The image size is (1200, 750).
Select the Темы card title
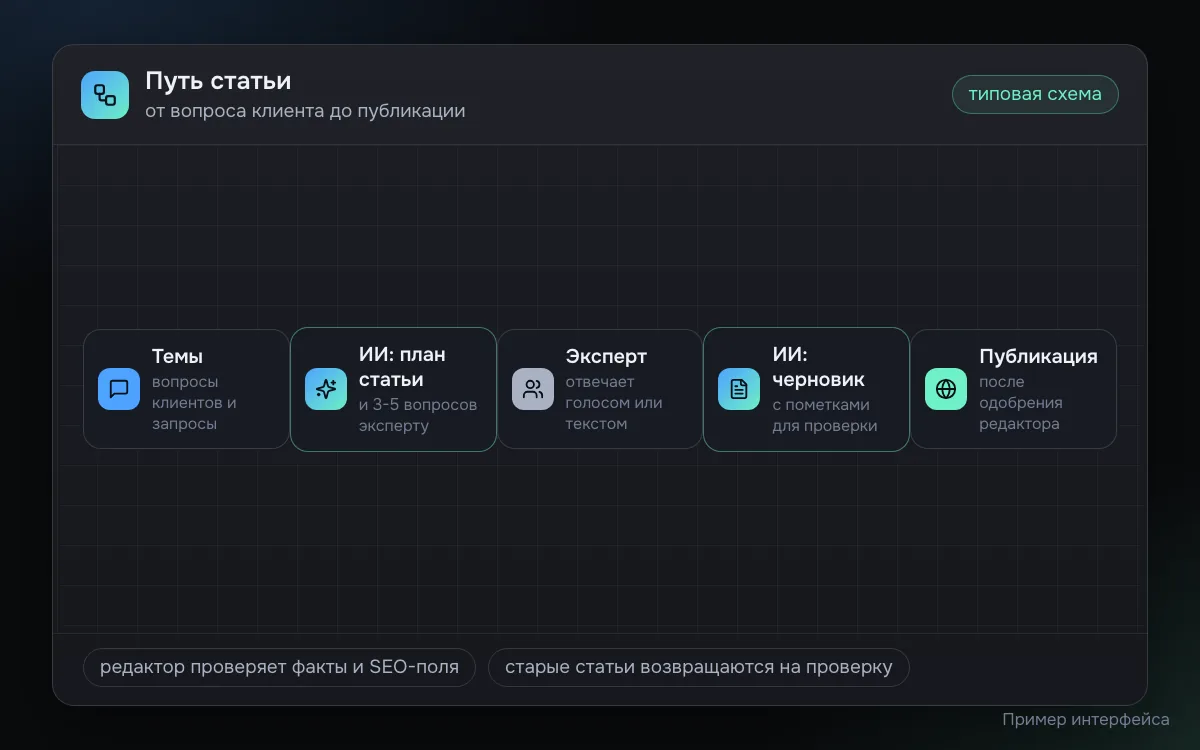click(x=177, y=356)
